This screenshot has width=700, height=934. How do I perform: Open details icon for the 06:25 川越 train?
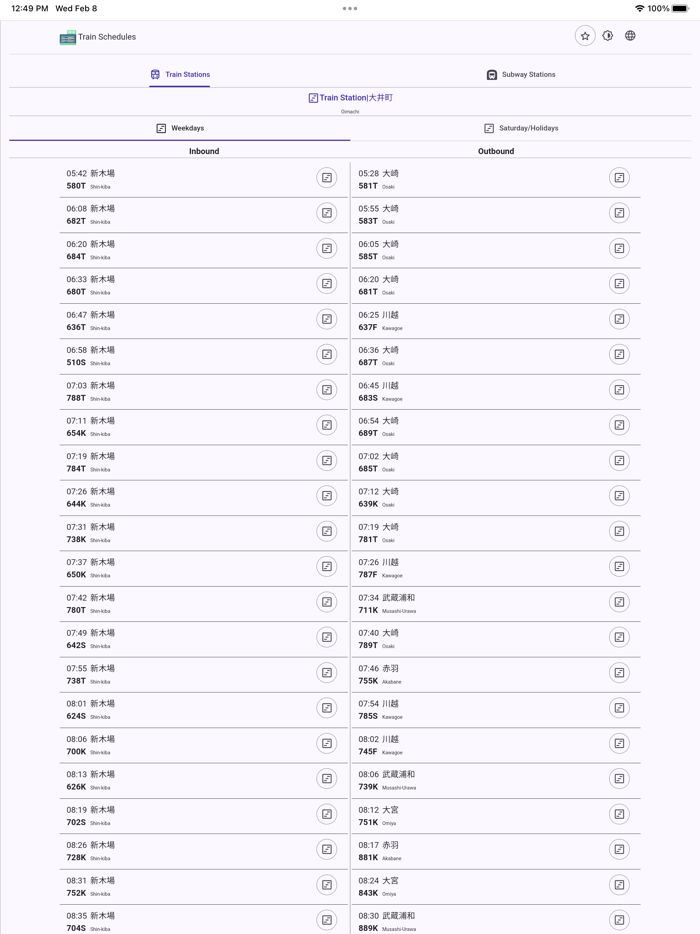tap(620, 319)
